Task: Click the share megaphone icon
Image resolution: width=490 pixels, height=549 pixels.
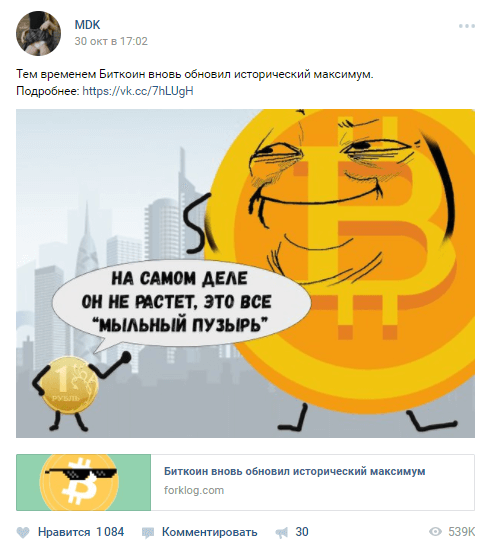Action: click(281, 533)
